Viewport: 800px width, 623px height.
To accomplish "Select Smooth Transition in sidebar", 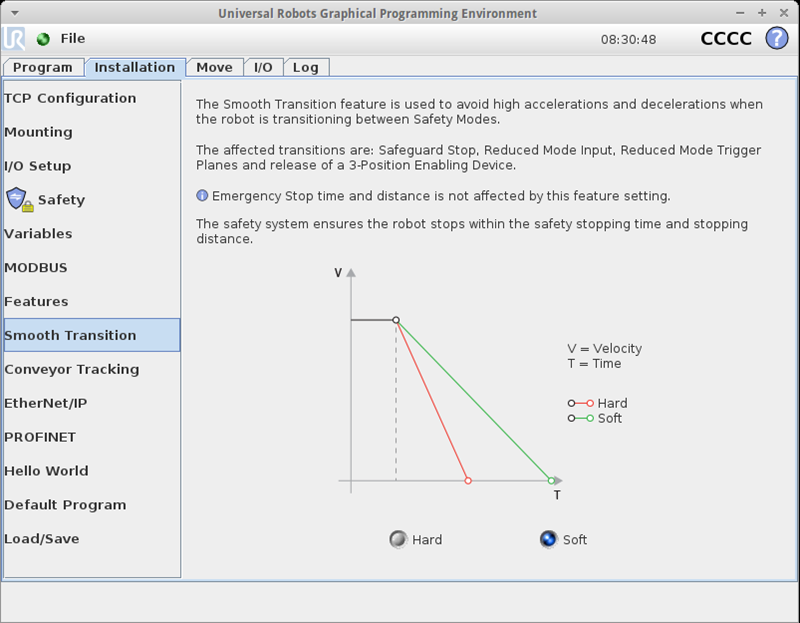I will click(92, 335).
